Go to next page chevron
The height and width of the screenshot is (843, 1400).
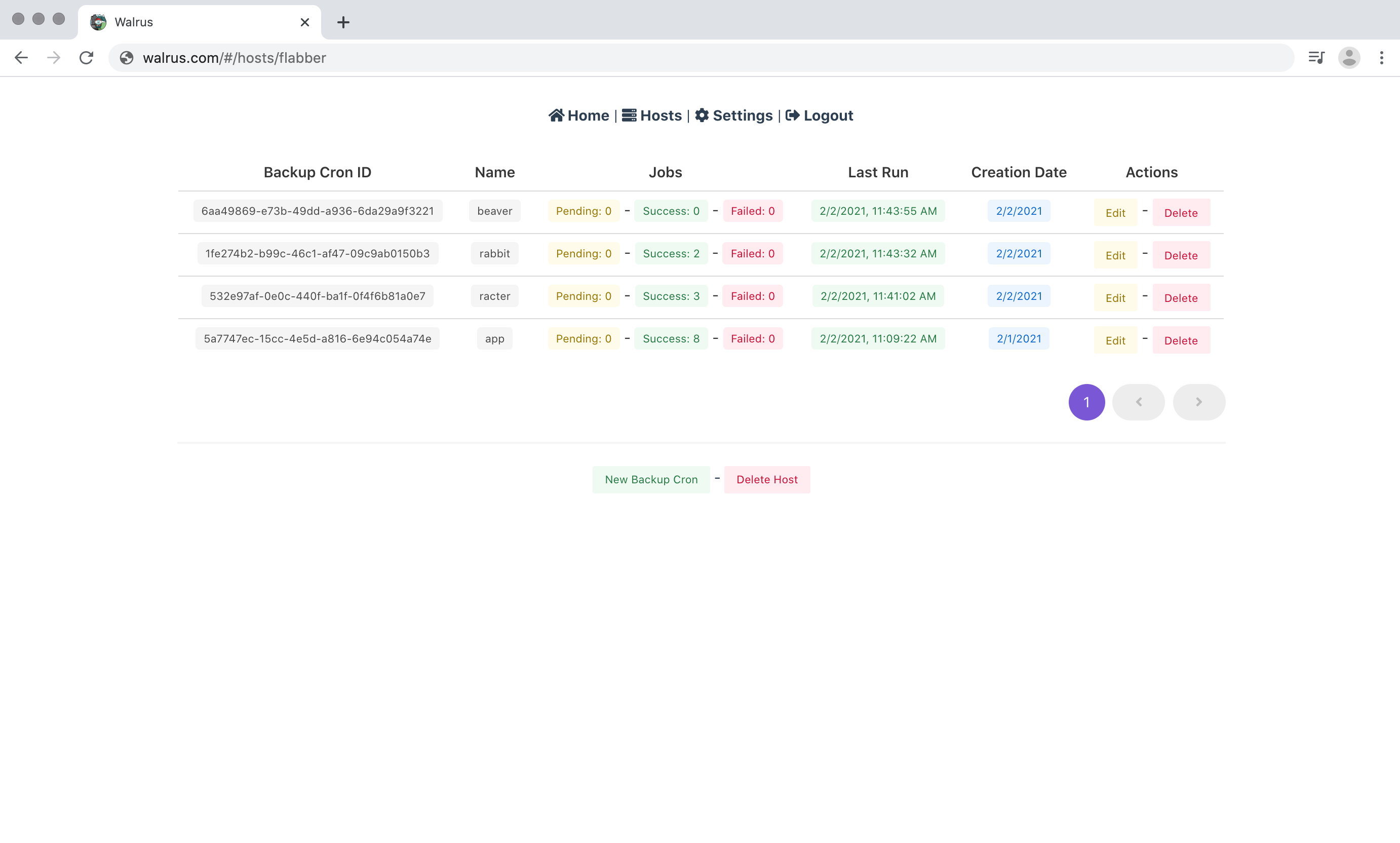tap(1198, 402)
